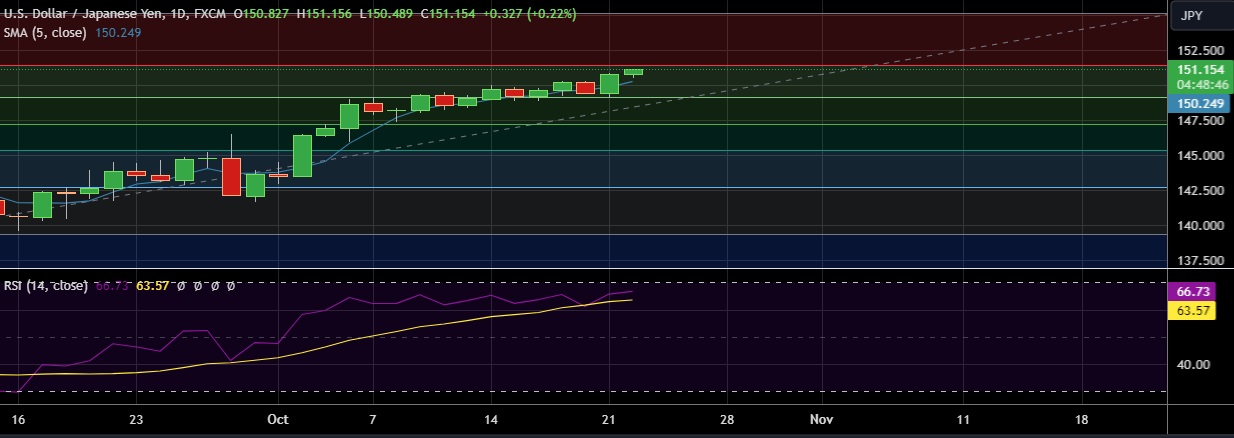Click the 150.249 value in the SMA legend
Screen dimensions: 1234x438
tap(118, 32)
